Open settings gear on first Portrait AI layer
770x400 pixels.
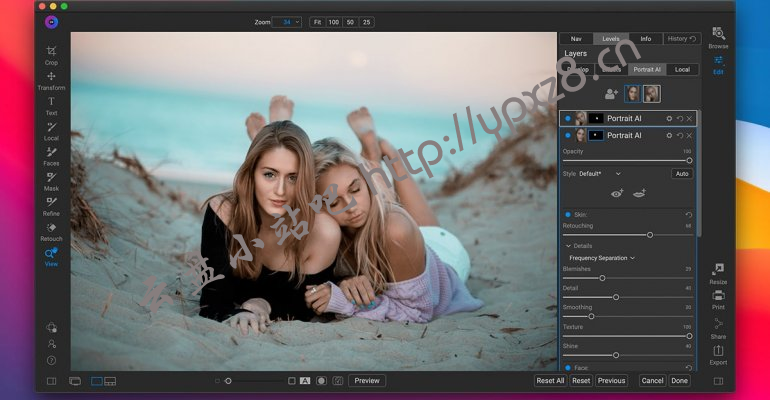coord(669,119)
